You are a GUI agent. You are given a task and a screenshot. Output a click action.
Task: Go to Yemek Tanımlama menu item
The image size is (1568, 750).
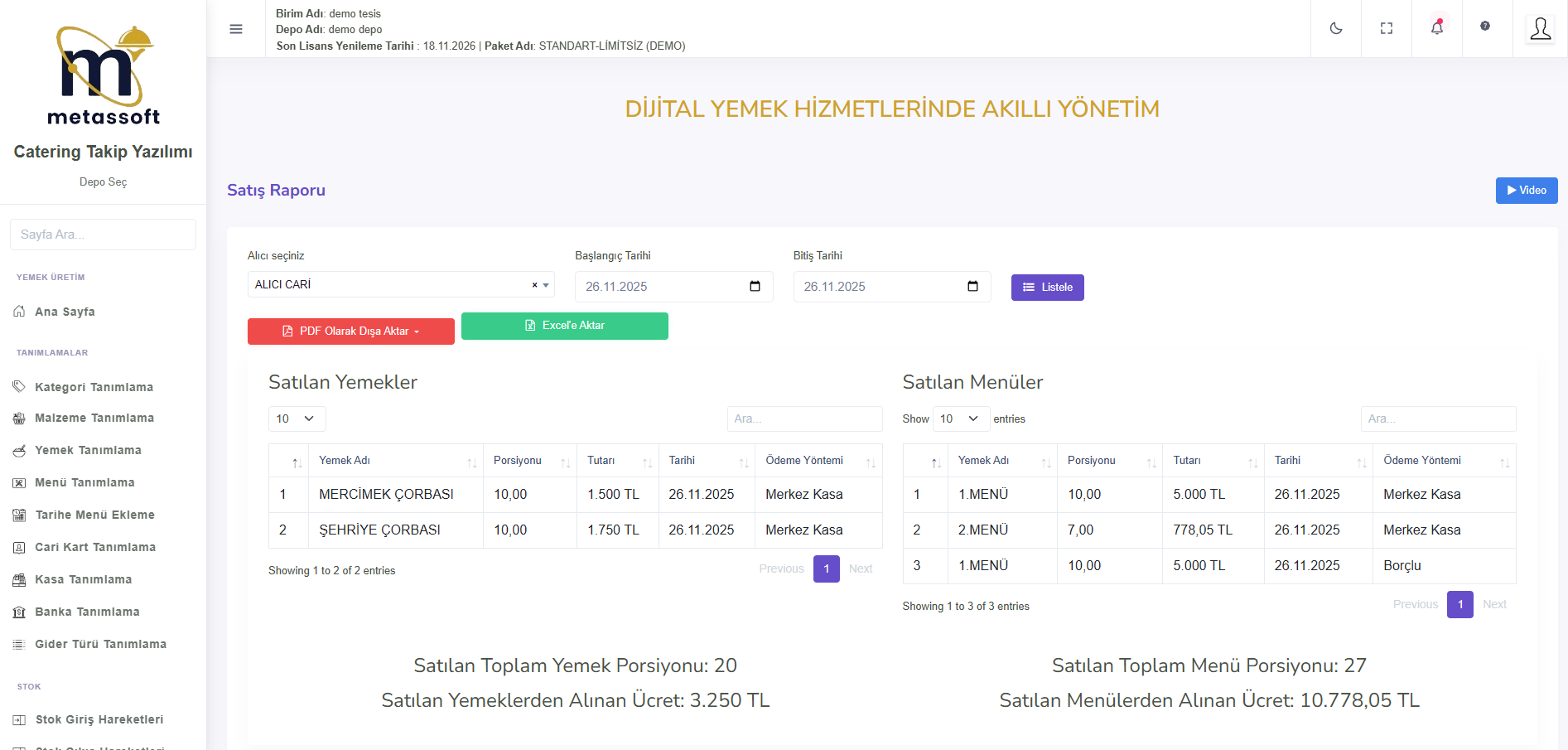click(88, 450)
